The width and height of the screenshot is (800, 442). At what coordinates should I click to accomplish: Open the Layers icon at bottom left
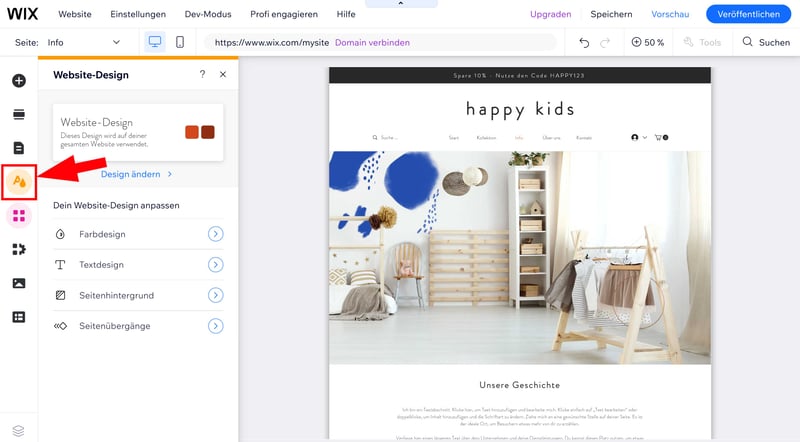pos(18,430)
